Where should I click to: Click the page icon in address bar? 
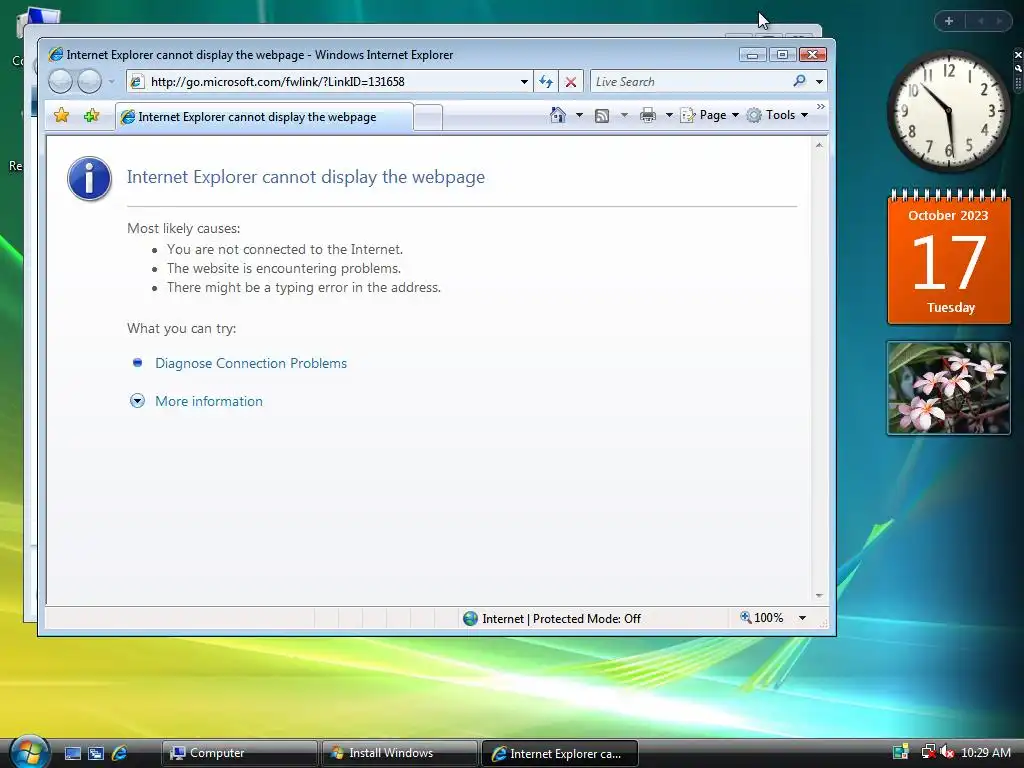[x=136, y=82]
